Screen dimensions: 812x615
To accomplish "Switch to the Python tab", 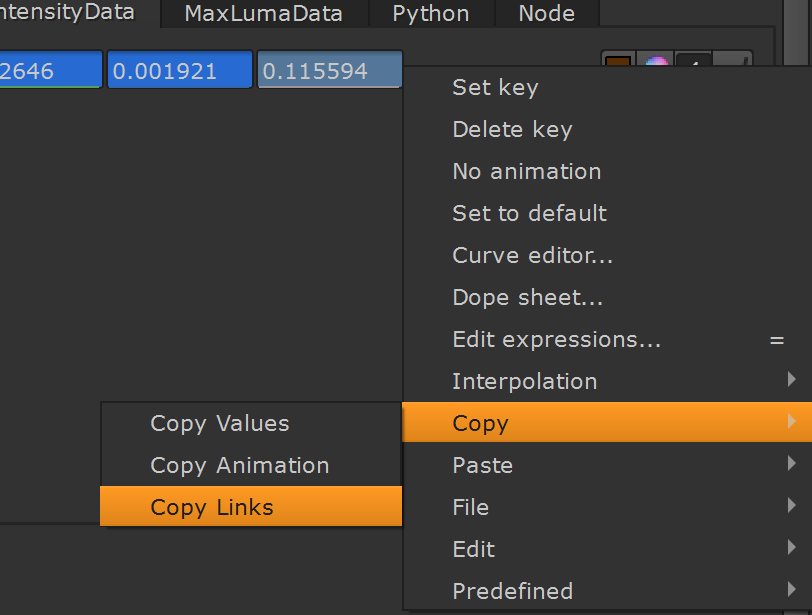I will click(431, 13).
